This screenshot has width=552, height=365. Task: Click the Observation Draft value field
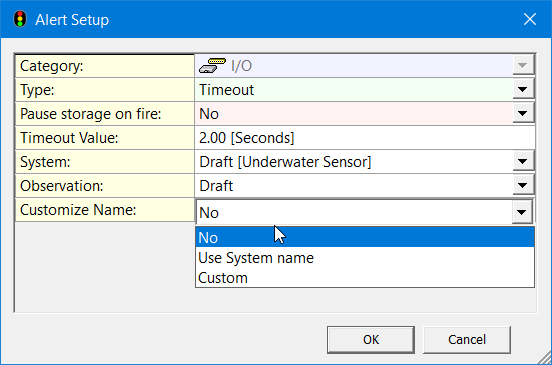354,185
